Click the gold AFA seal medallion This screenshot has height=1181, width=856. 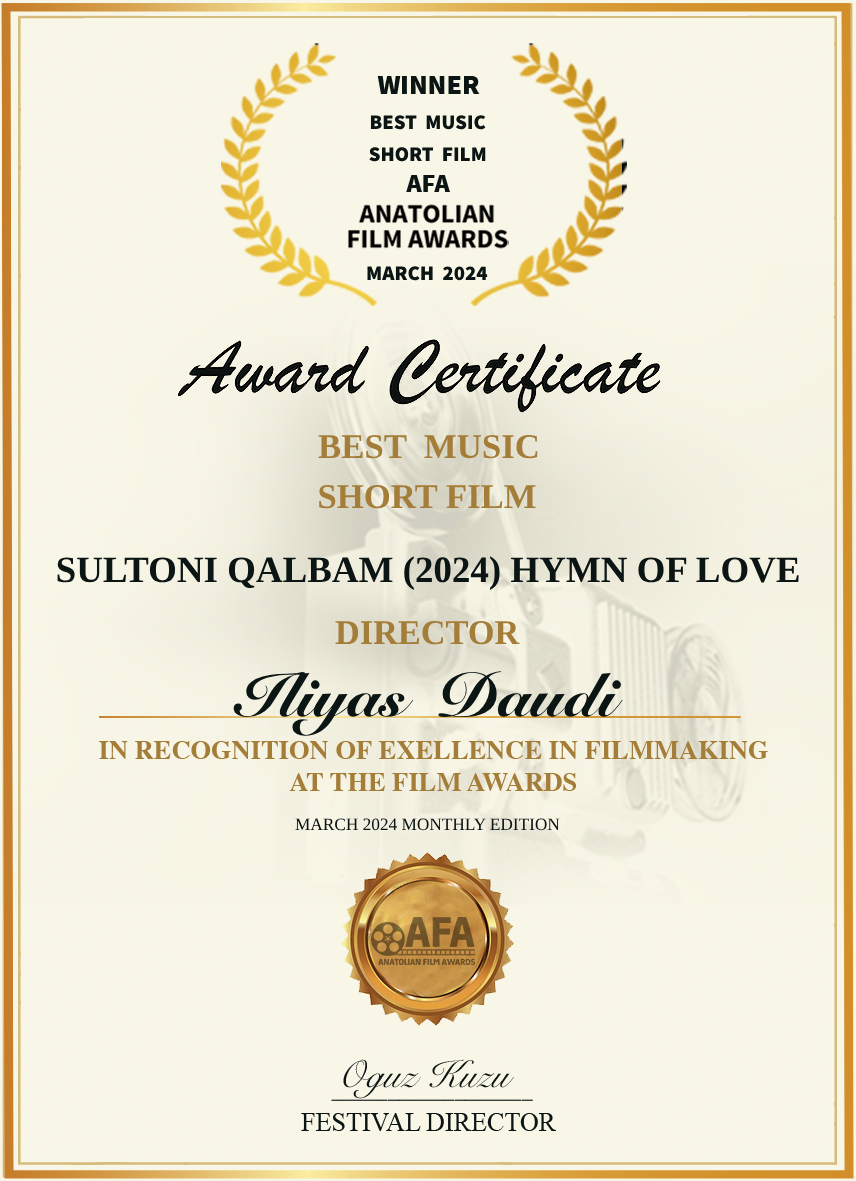(428, 938)
